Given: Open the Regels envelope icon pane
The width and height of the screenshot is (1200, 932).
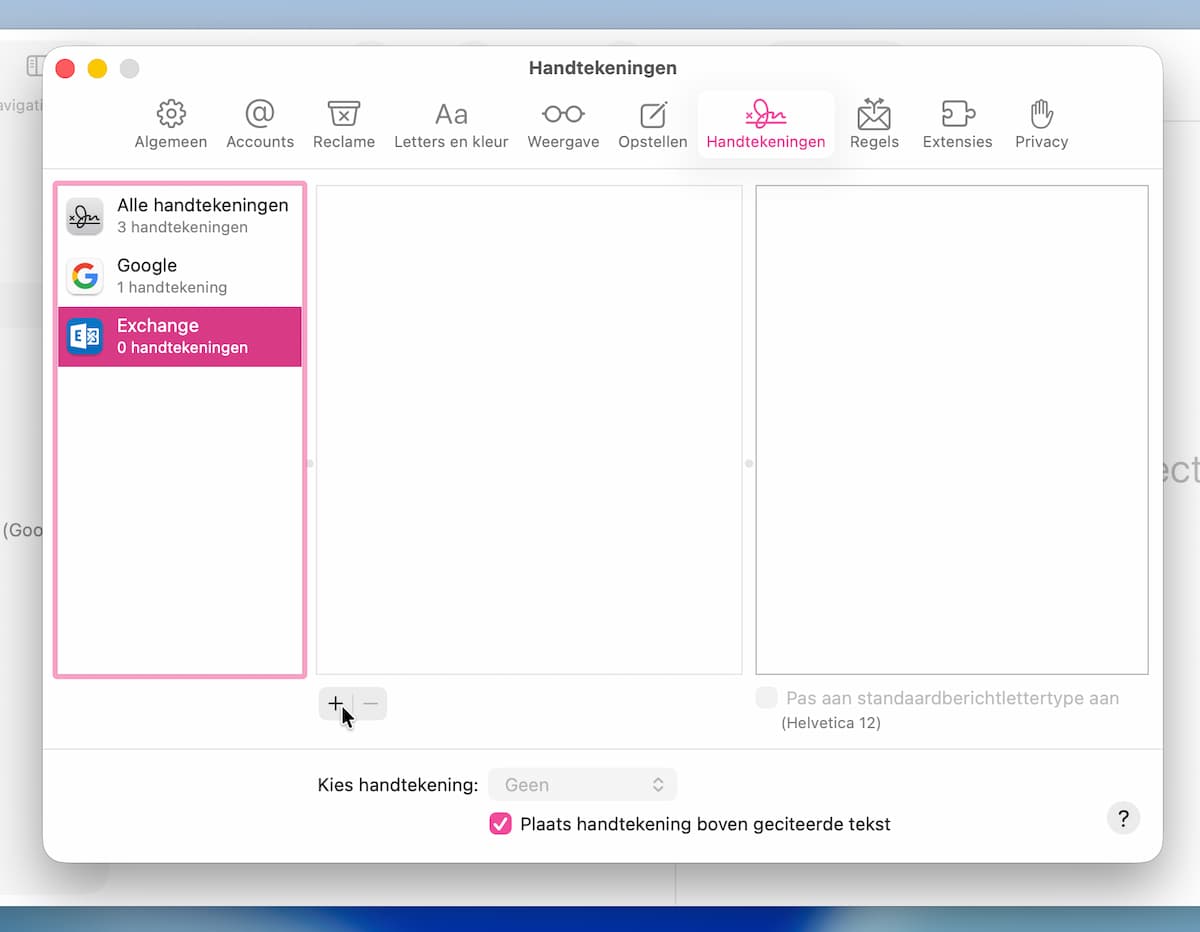Looking at the screenshot, I should [874, 125].
